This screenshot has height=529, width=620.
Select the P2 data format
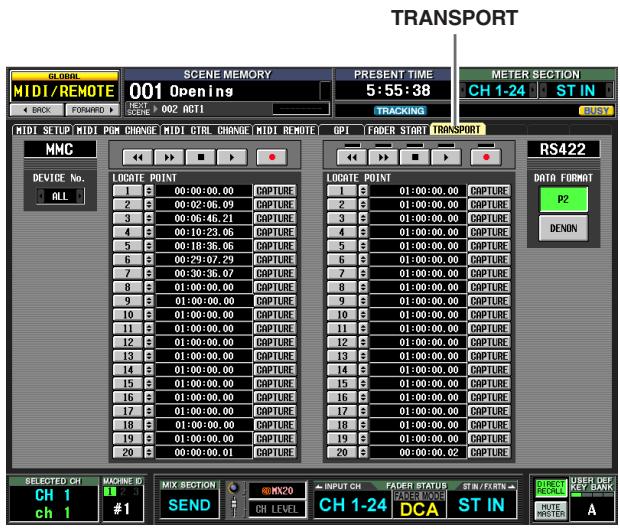coord(563,199)
